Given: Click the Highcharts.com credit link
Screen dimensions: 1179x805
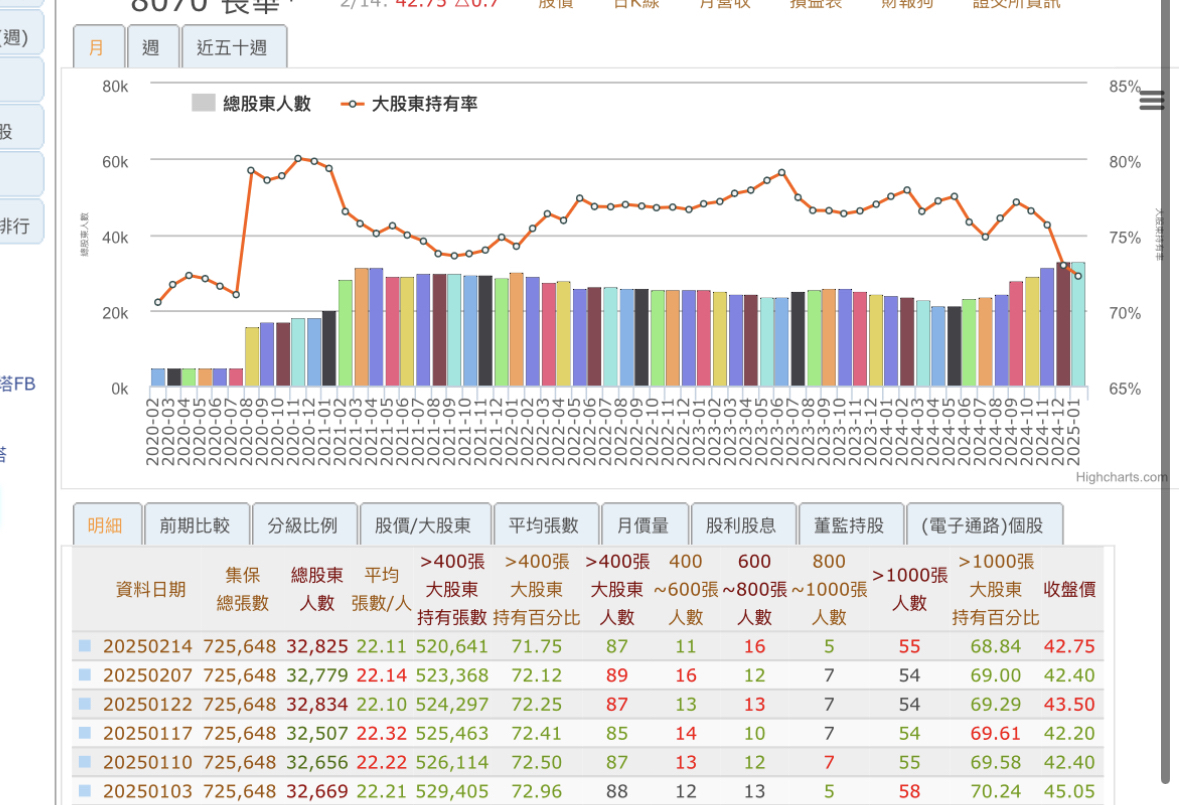Looking at the screenshot, I should [1120, 477].
